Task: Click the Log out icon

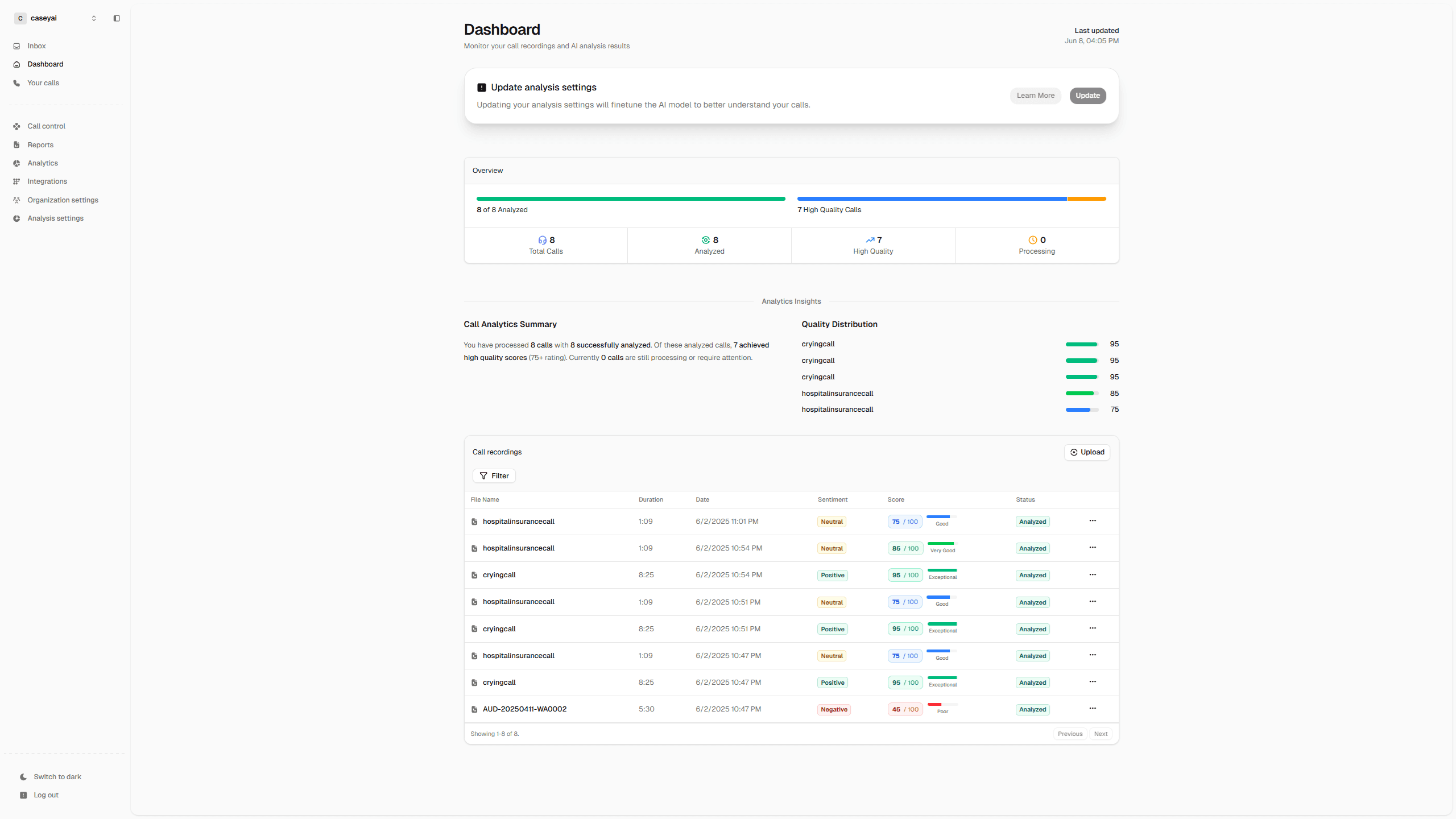Action: coord(23,795)
